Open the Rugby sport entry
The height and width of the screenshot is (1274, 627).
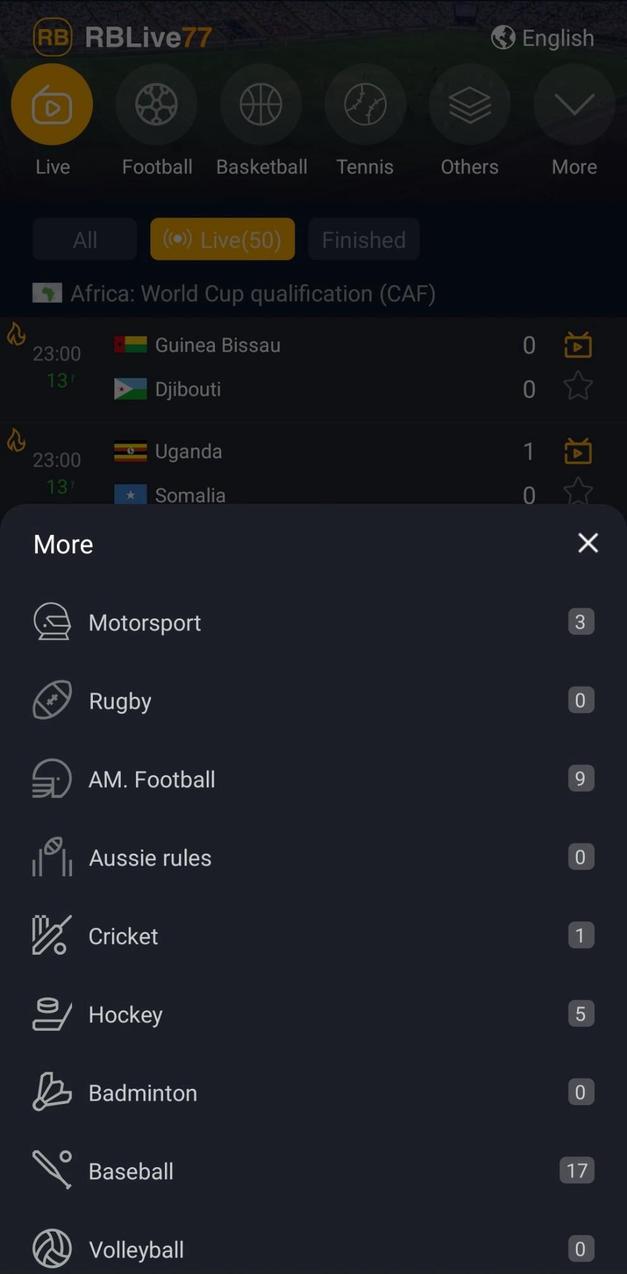[x=120, y=700]
